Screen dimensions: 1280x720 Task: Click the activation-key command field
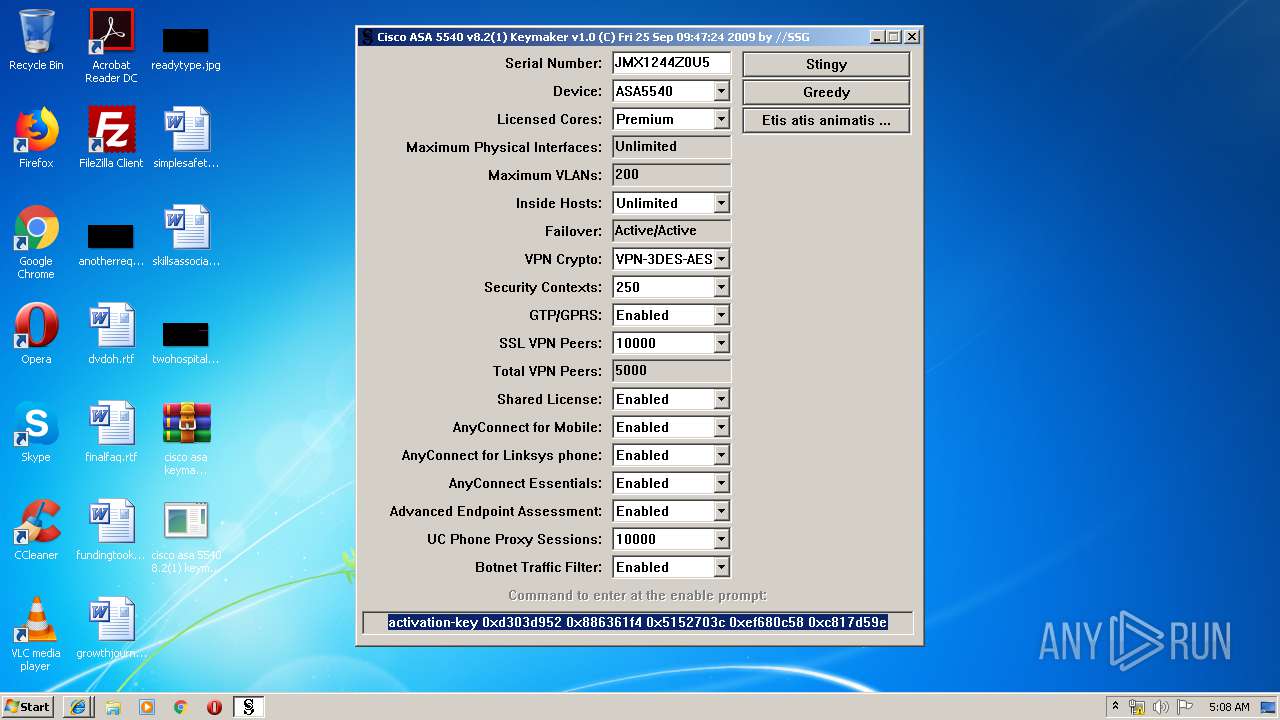point(637,623)
